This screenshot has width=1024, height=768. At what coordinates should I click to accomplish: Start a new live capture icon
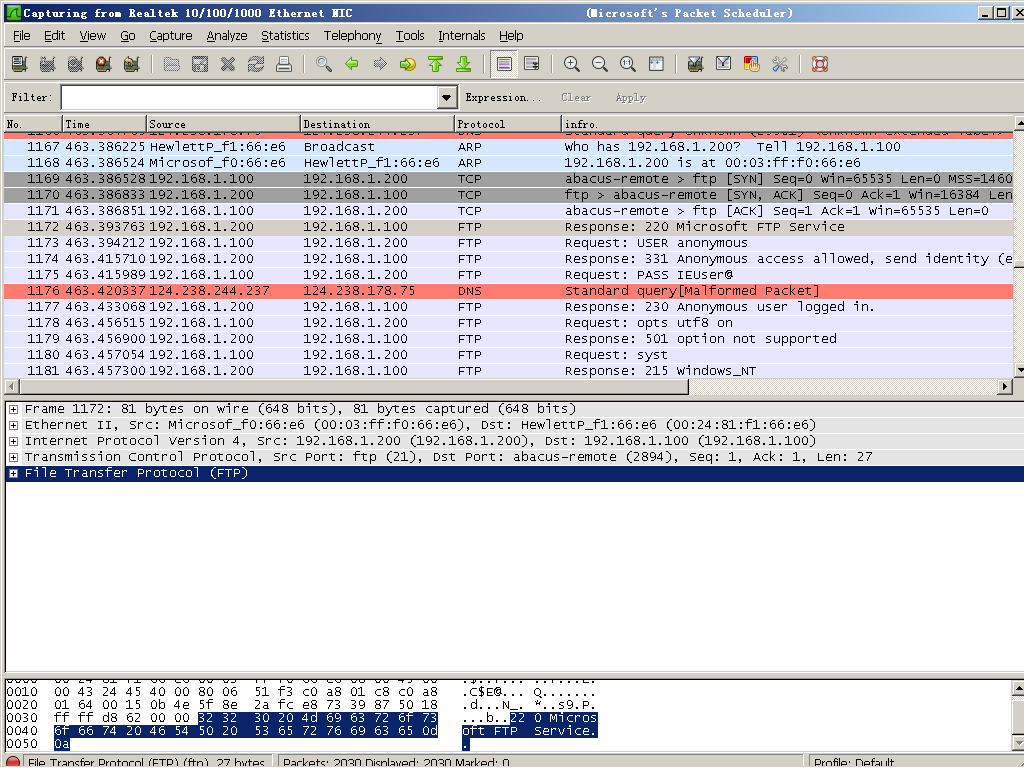click(x=75, y=63)
